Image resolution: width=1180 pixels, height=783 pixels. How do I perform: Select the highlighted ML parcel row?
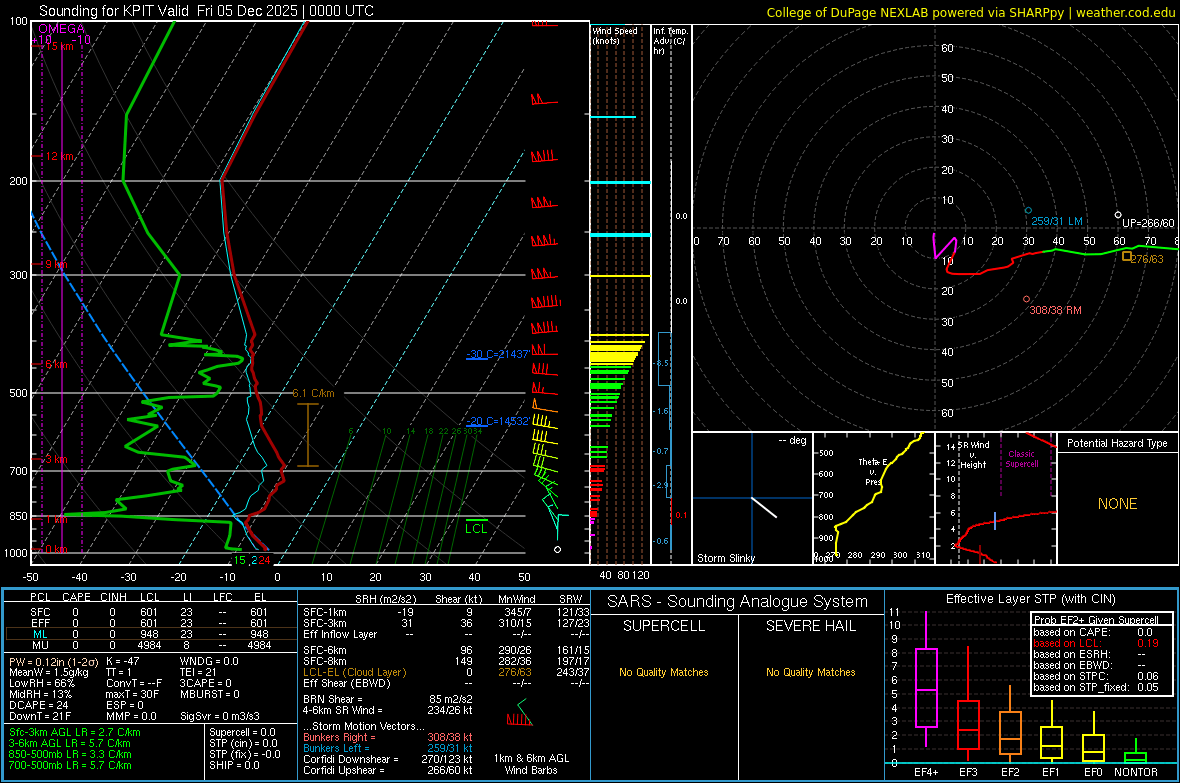tap(149, 634)
